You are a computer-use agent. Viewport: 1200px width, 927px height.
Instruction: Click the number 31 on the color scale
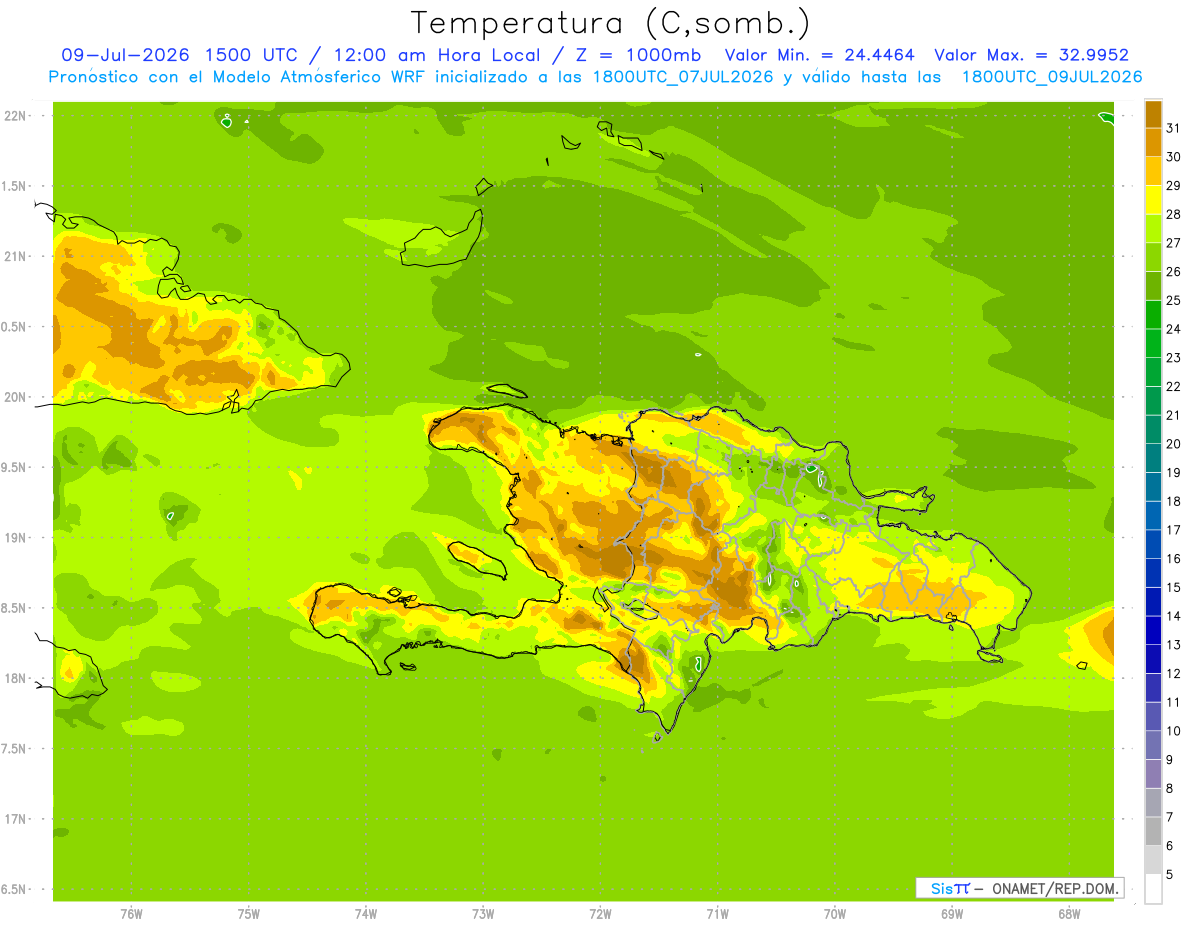(1174, 128)
